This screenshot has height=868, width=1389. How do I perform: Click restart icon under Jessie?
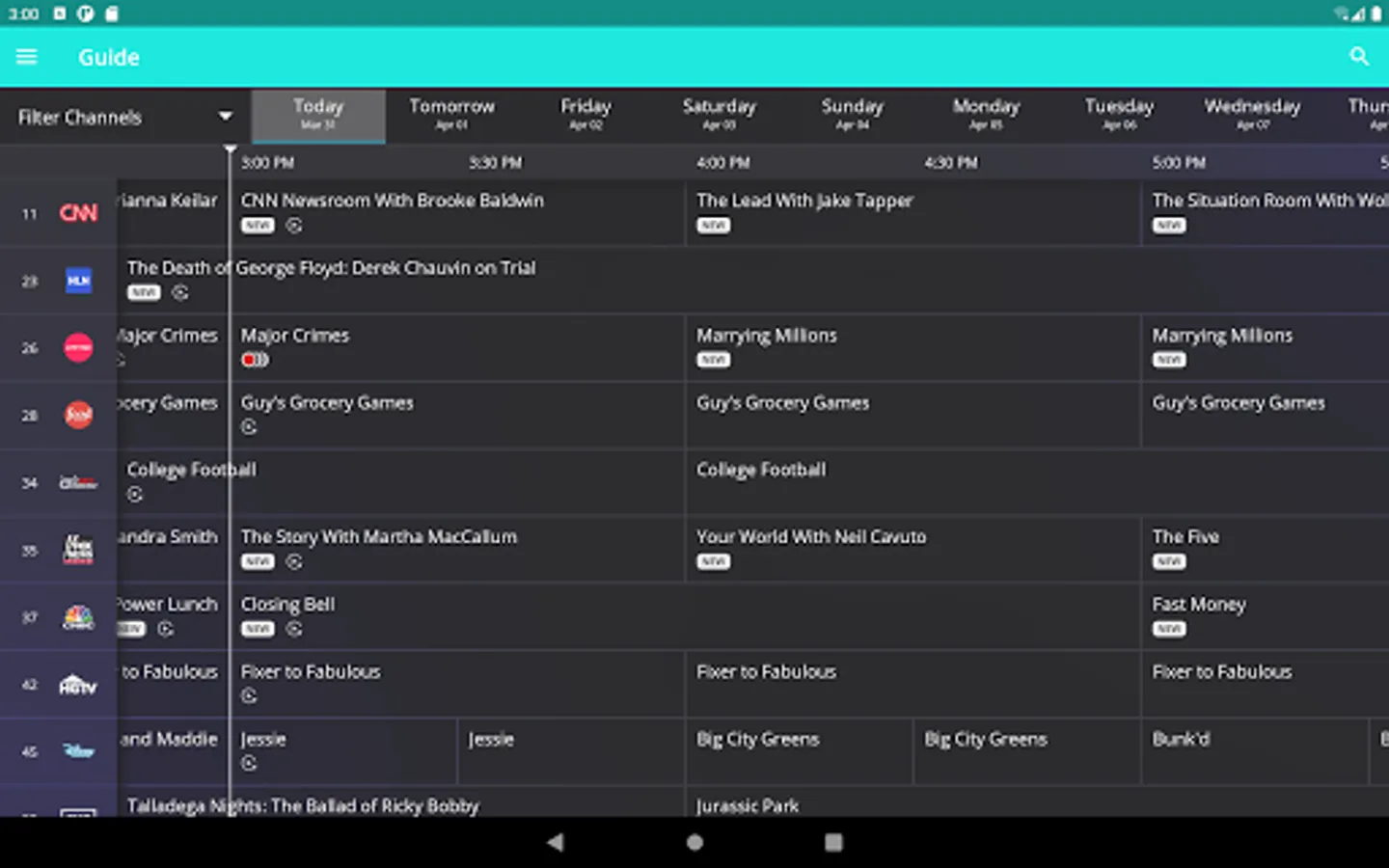249,763
